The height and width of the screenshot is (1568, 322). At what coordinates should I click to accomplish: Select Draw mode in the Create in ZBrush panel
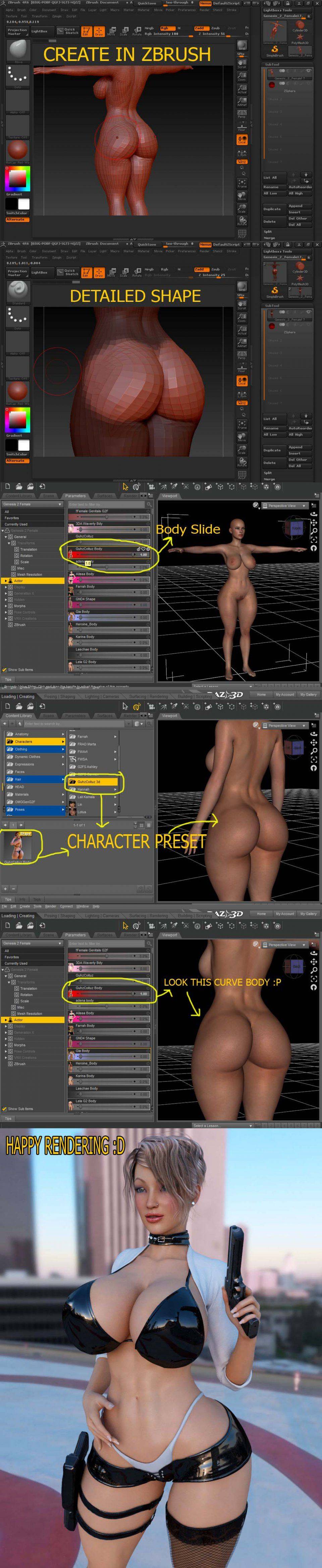coord(98,31)
